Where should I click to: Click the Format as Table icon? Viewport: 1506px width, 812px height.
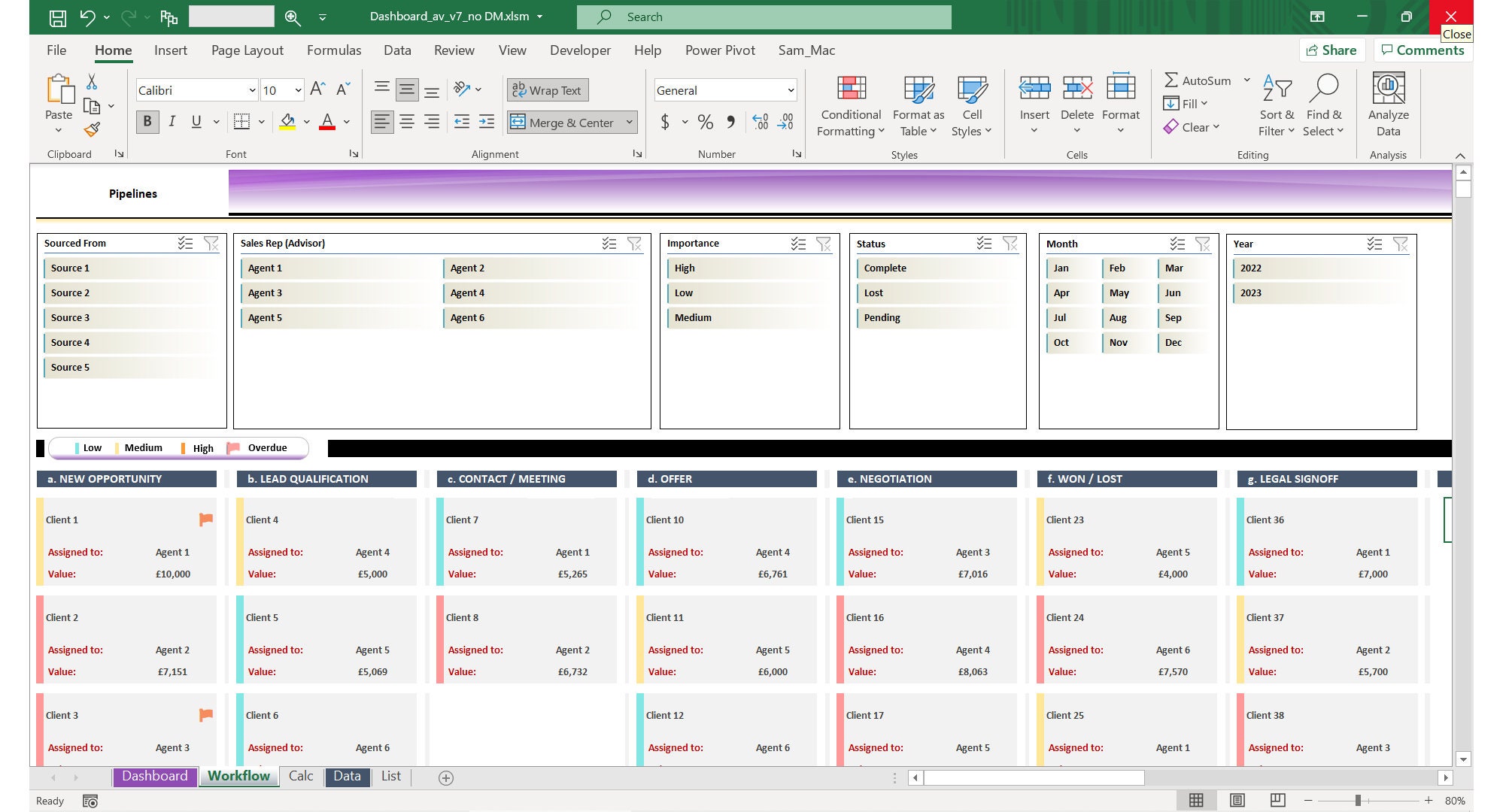pyautogui.click(x=918, y=89)
